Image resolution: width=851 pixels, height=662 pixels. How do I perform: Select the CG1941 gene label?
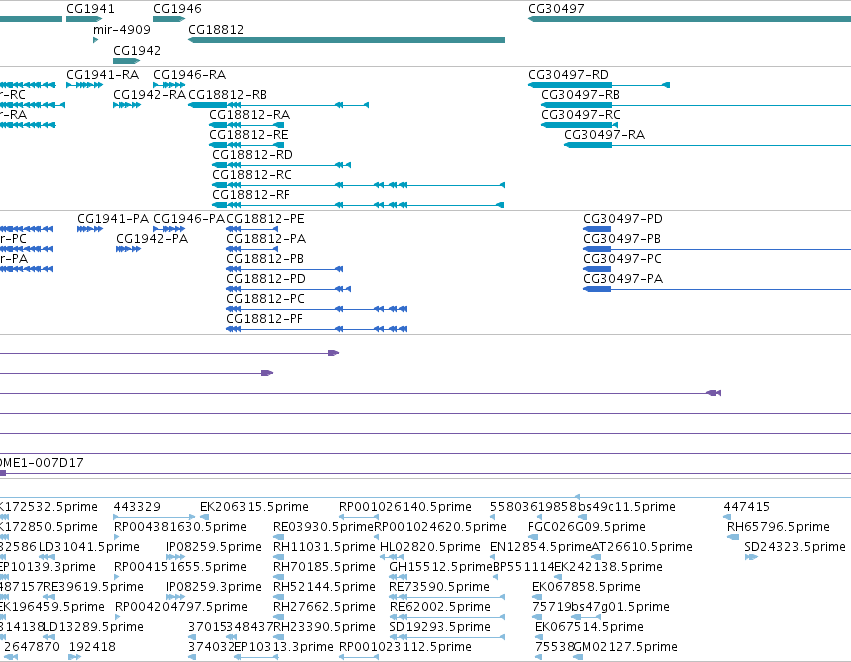pyautogui.click(x=90, y=9)
